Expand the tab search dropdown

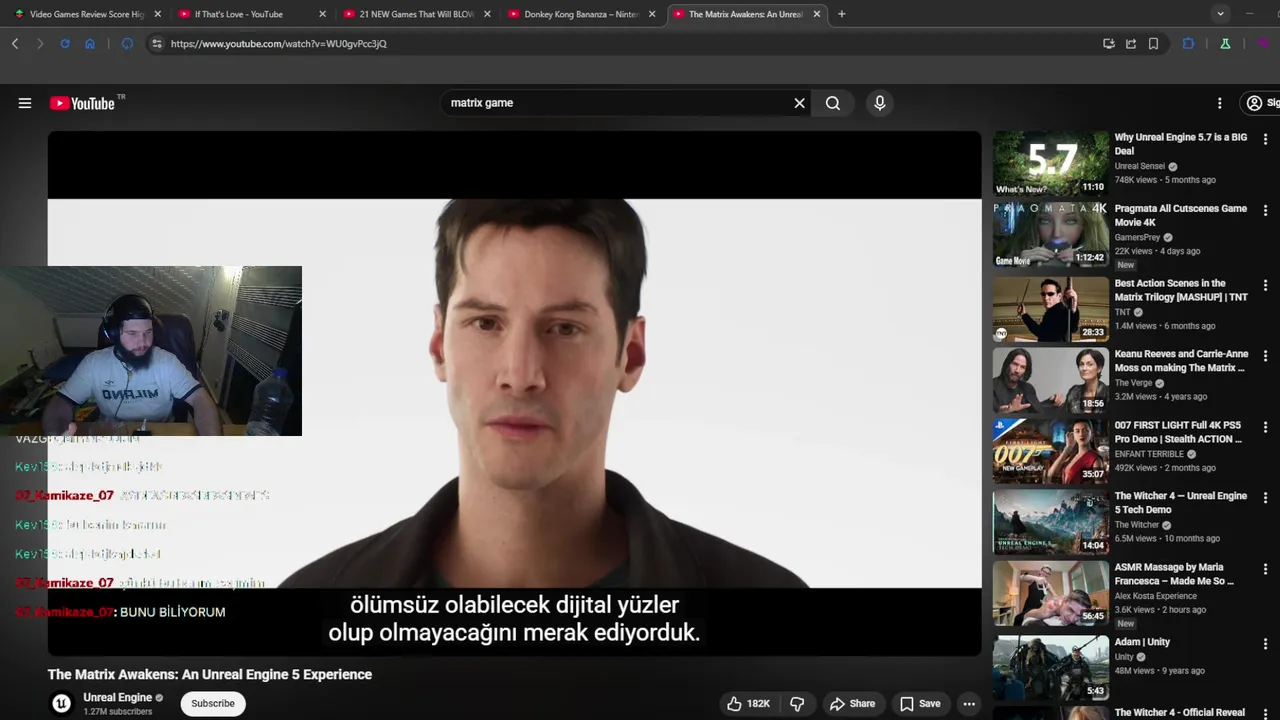pyautogui.click(x=1220, y=14)
